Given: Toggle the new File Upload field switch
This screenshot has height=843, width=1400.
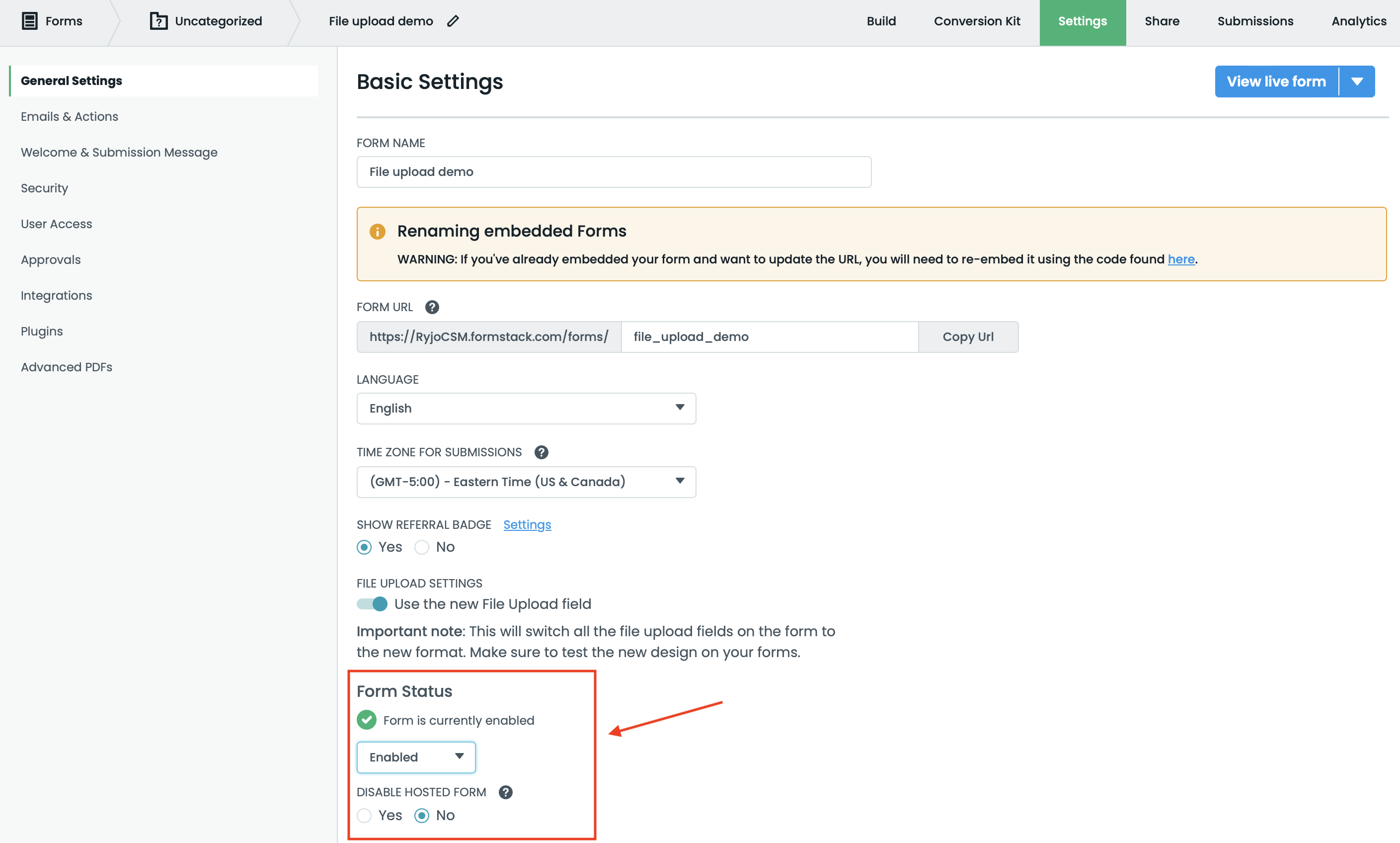Looking at the screenshot, I should pyautogui.click(x=373, y=604).
